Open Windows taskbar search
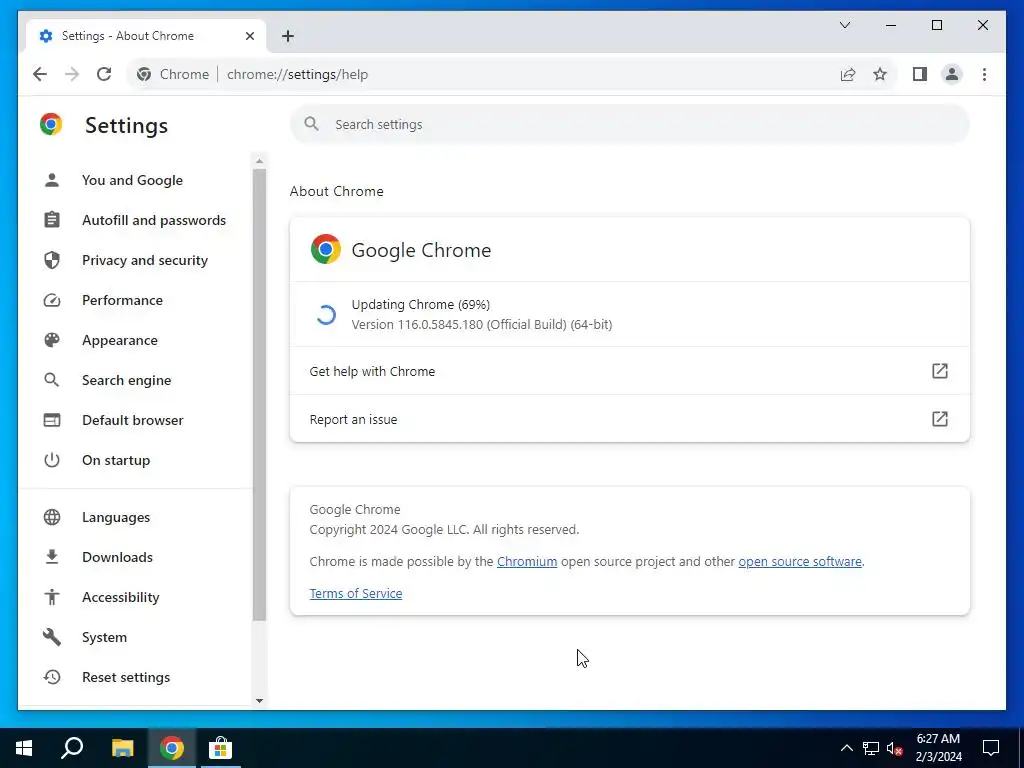The height and width of the screenshot is (768, 1024). pyautogui.click(x=72, y=748)
